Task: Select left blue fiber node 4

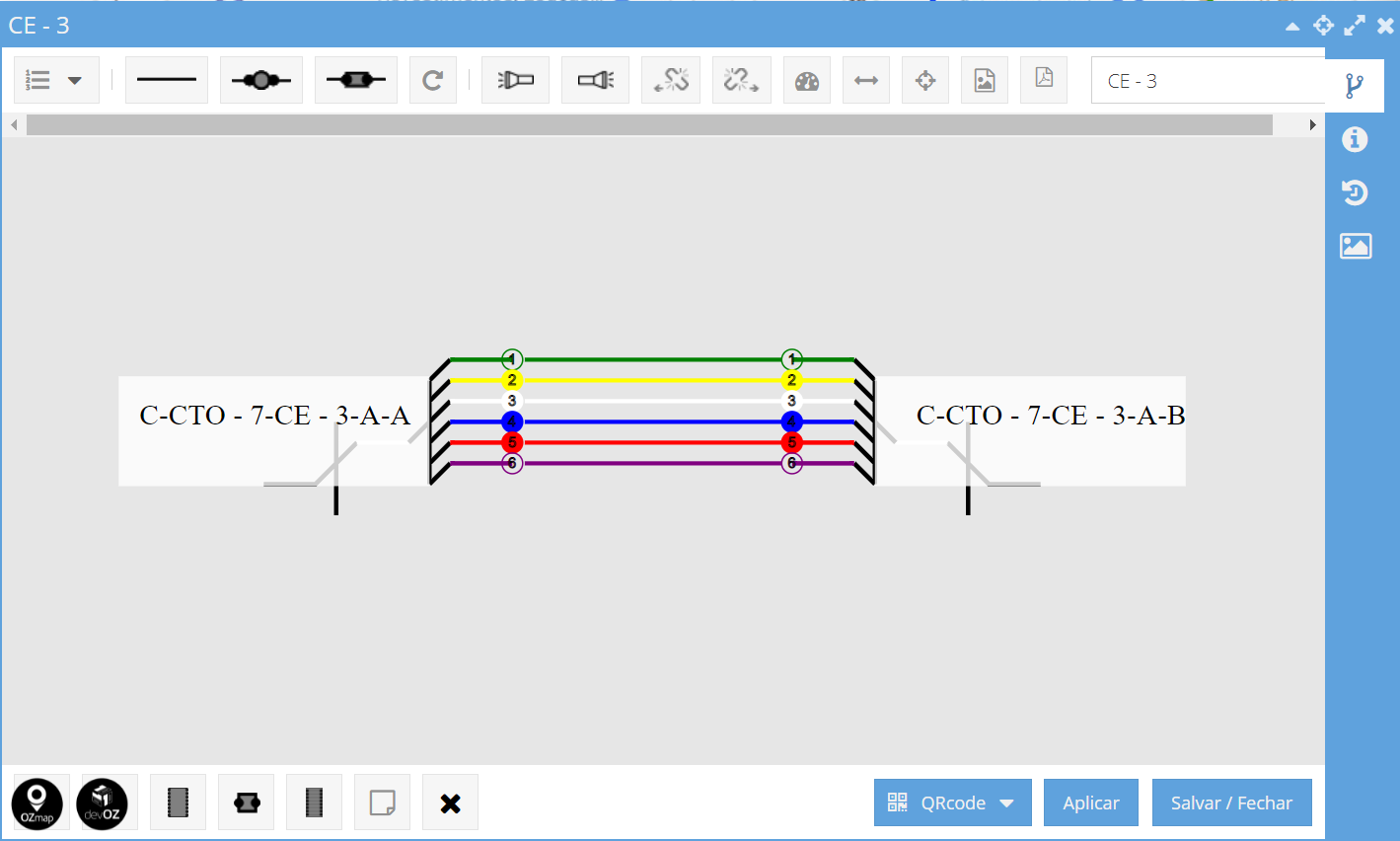Action: click(x=511, y=421)
